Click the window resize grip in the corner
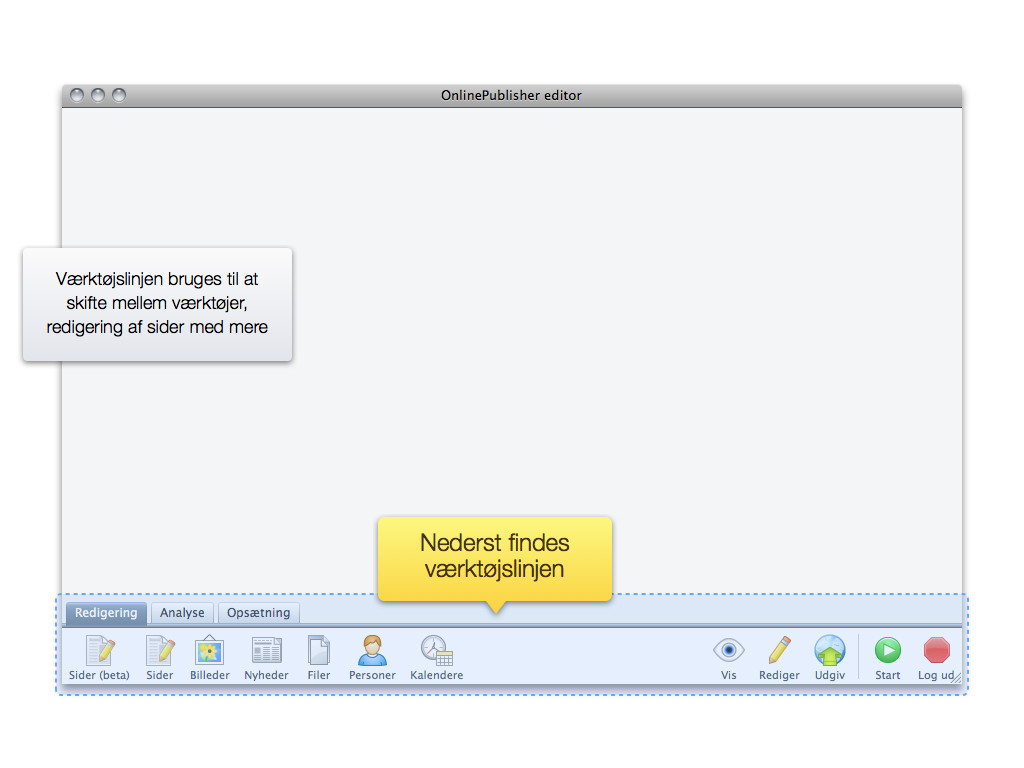The image size is (1024, 768). tap(956, 679)
